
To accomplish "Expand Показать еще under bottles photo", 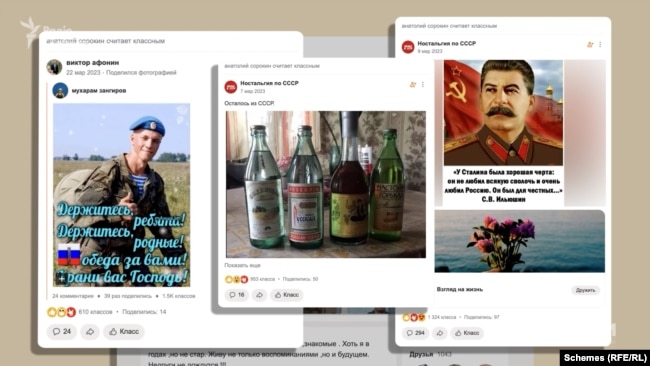I will click(x=243, y=265).
